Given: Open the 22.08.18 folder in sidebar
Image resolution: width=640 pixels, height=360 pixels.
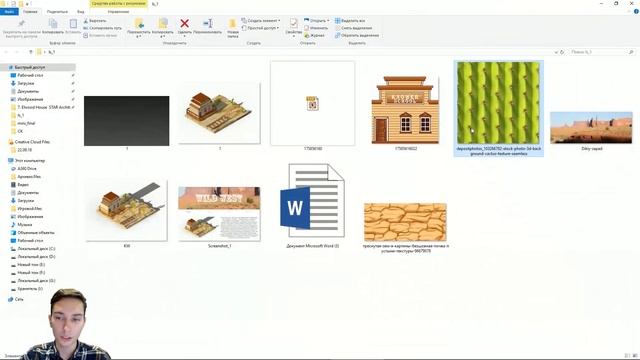Looking at the screenshot, I should (x=24, y=150).
